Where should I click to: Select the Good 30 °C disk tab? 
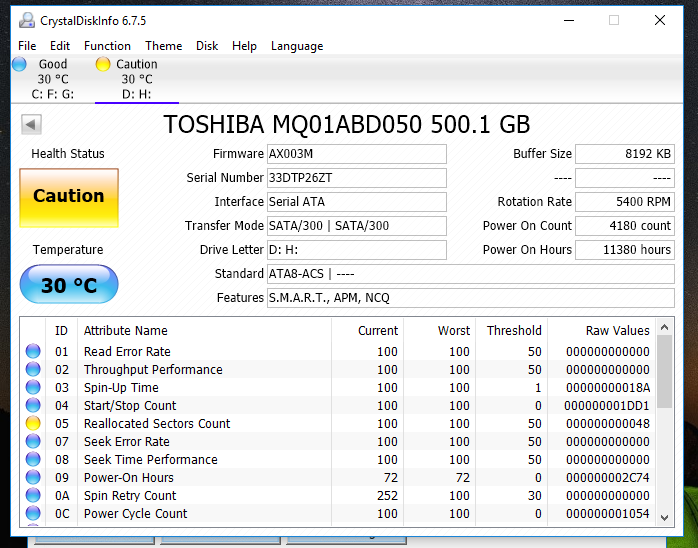pyautogui.click(x=53, y=79)
